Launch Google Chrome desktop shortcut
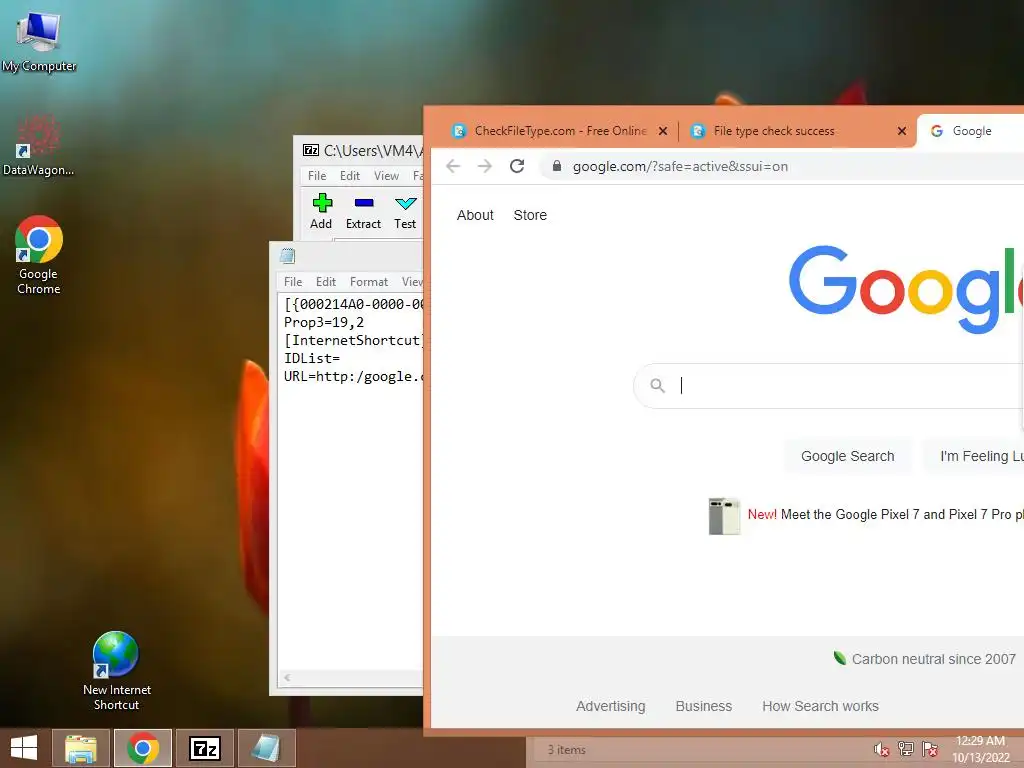The image size is (1024, 768). click(x=39, y=255)
